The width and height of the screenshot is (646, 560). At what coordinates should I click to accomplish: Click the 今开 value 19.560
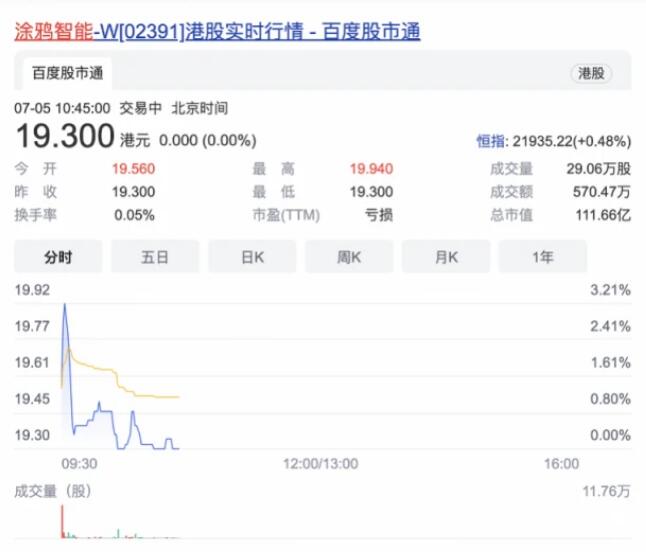133,169
